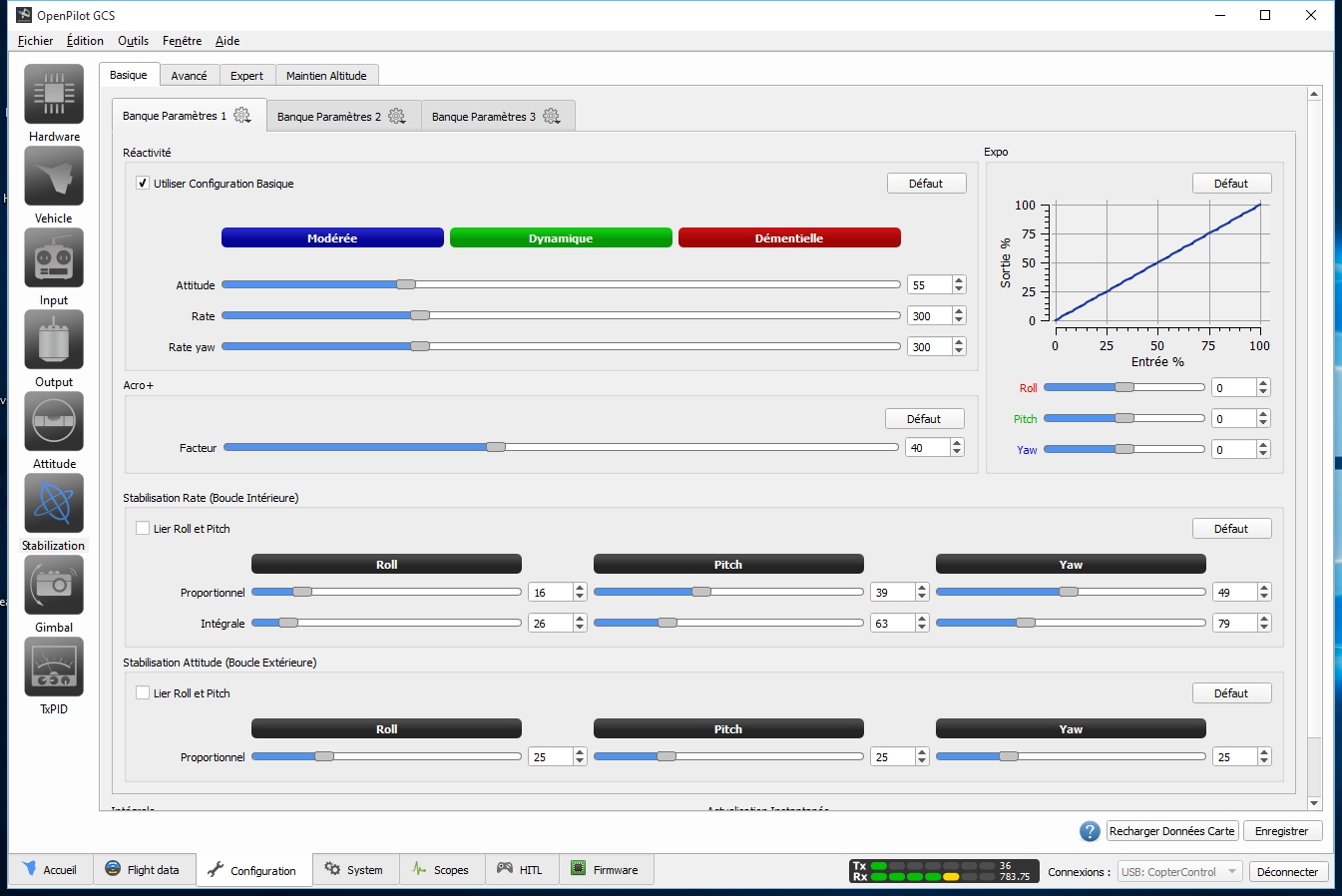
Task: Increase the Rate reactivity value spinner
Action: [959, 312]
